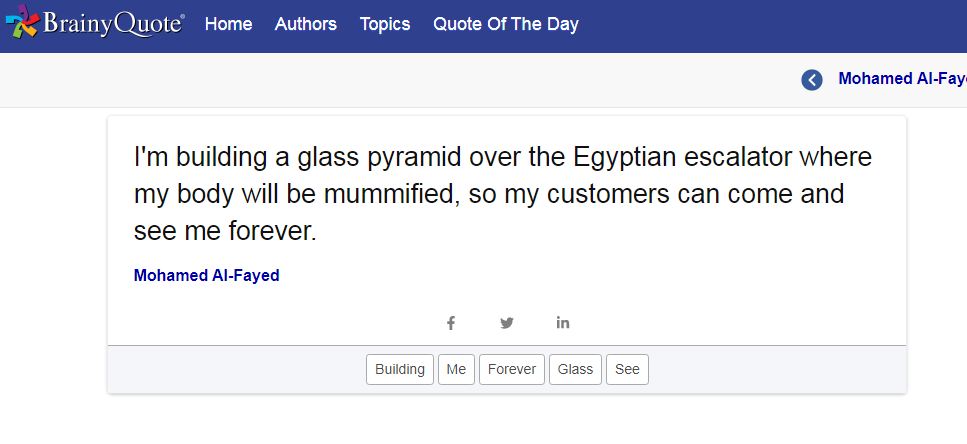
Task: Share the quote on Facebook
Action: coord(451,323)
